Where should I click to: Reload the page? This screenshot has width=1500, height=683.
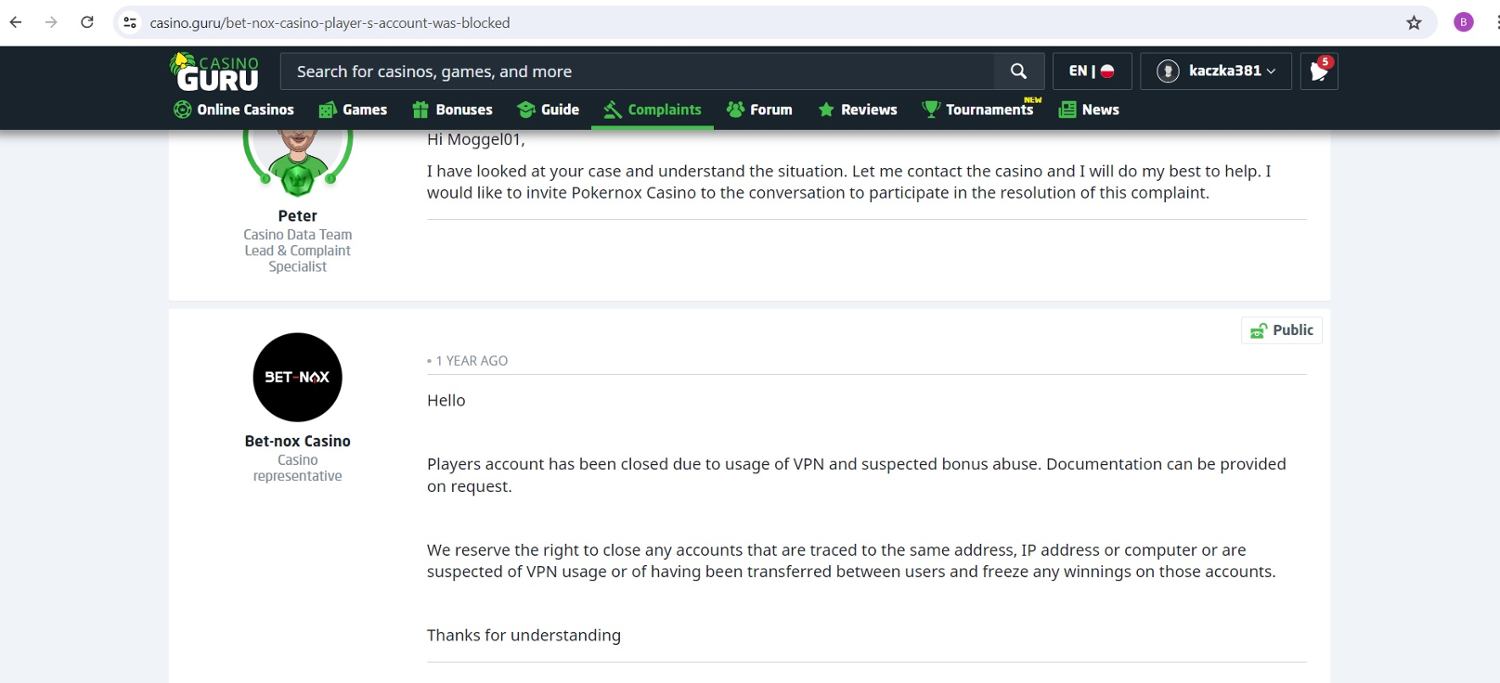[x=87, y=22]
